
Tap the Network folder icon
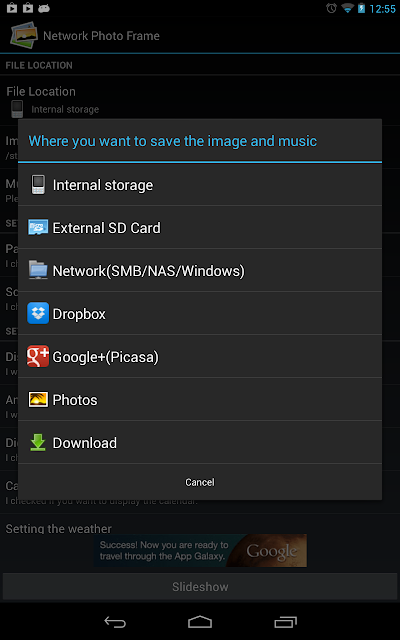(38, 270)
